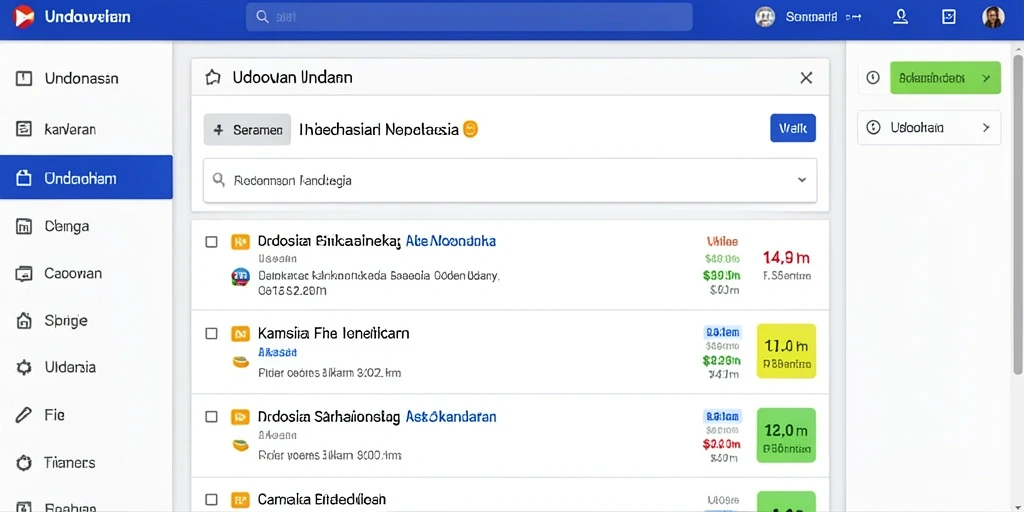Viewport: 1024px width, 512px height.
Task: Click the clock icon beside Udoohain
Action: [x=873, y=127]
